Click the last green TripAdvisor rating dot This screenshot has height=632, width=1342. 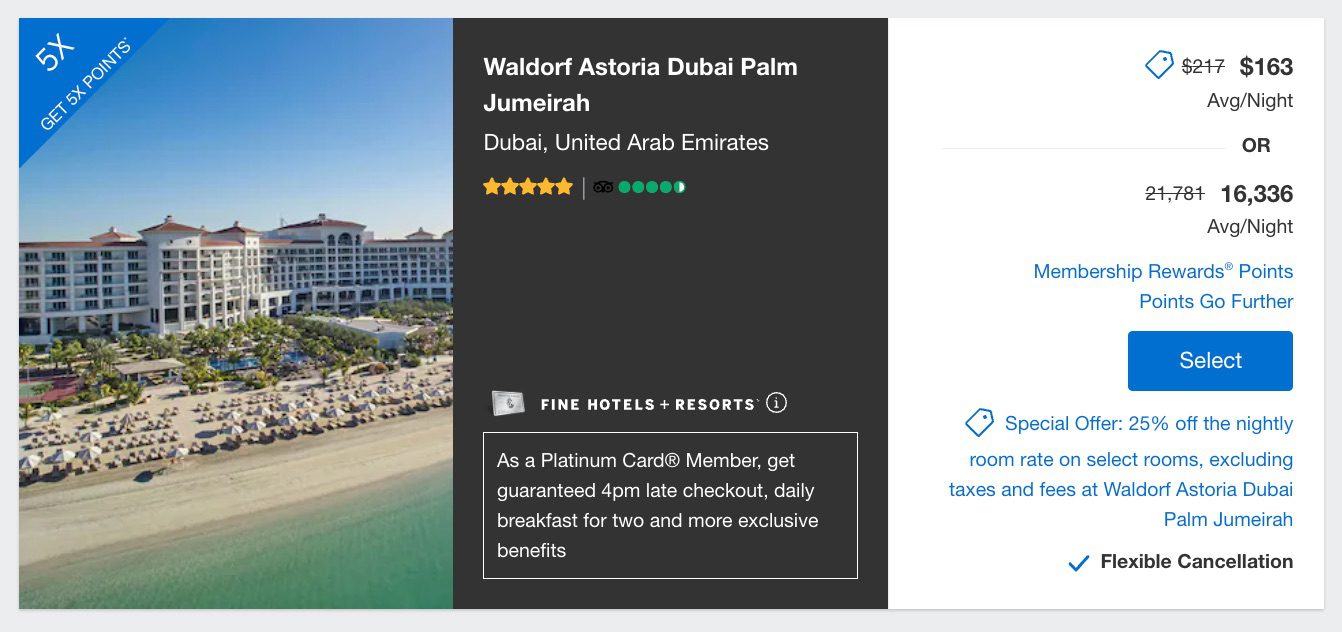681,186
